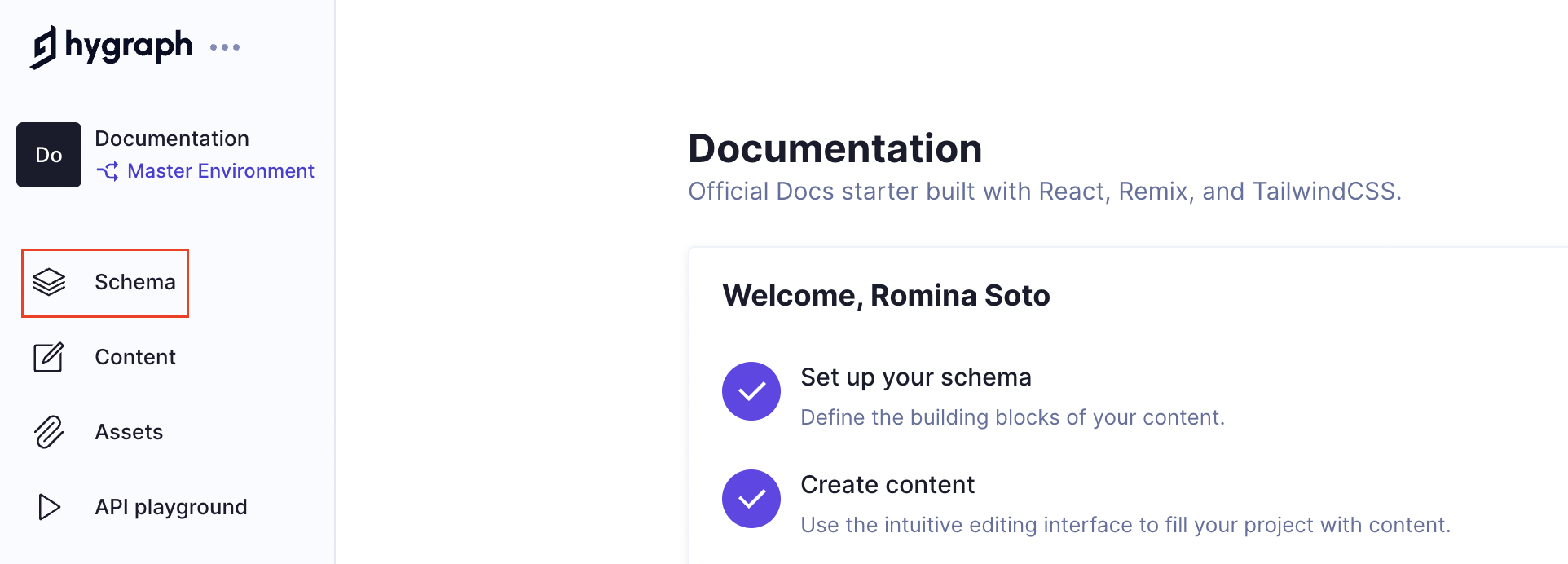
Task: Open the API playground label
Action: click(x=171, y=507)
